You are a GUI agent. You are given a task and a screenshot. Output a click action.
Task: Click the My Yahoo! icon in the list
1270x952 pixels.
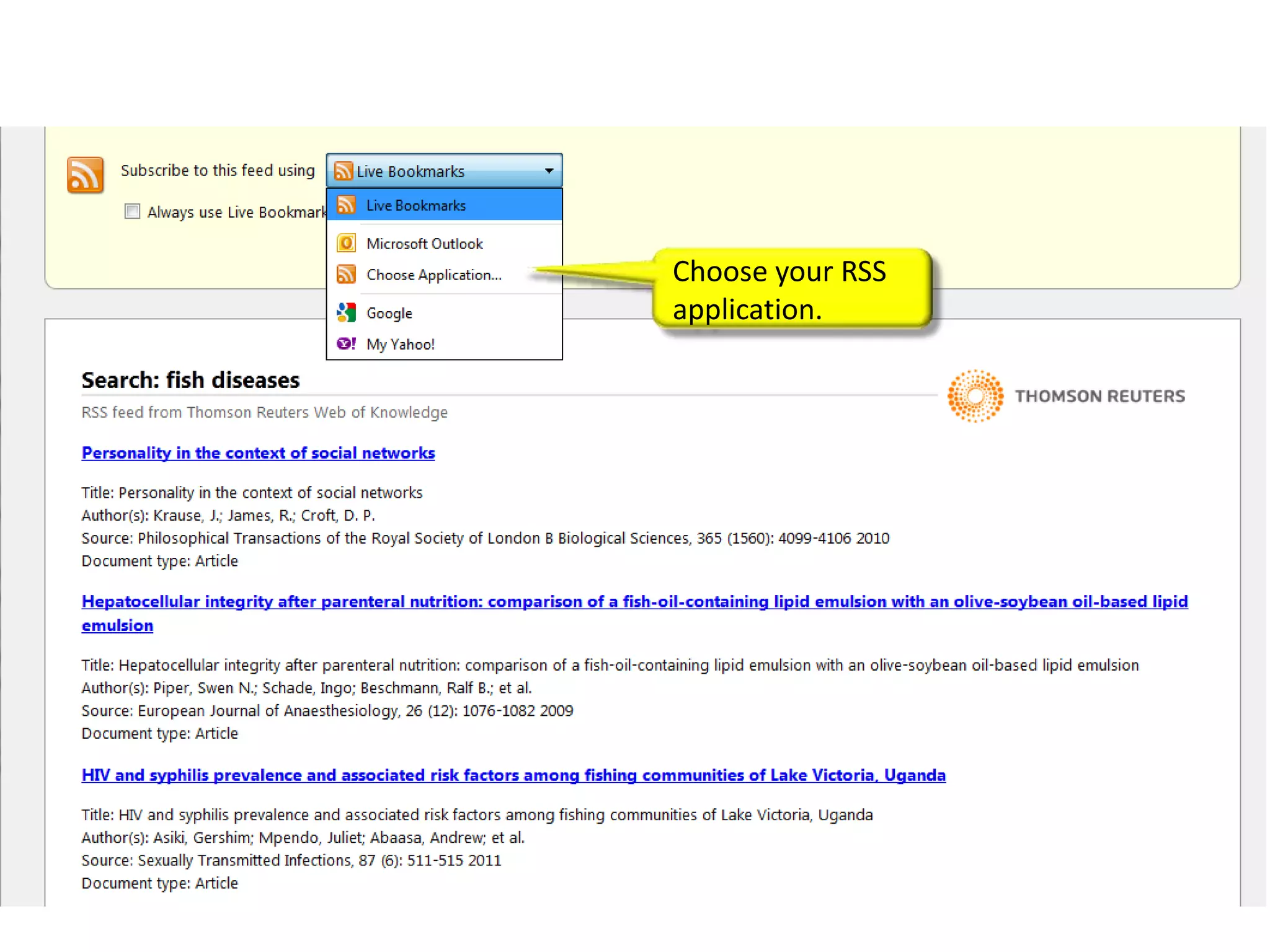click(346, 343)
